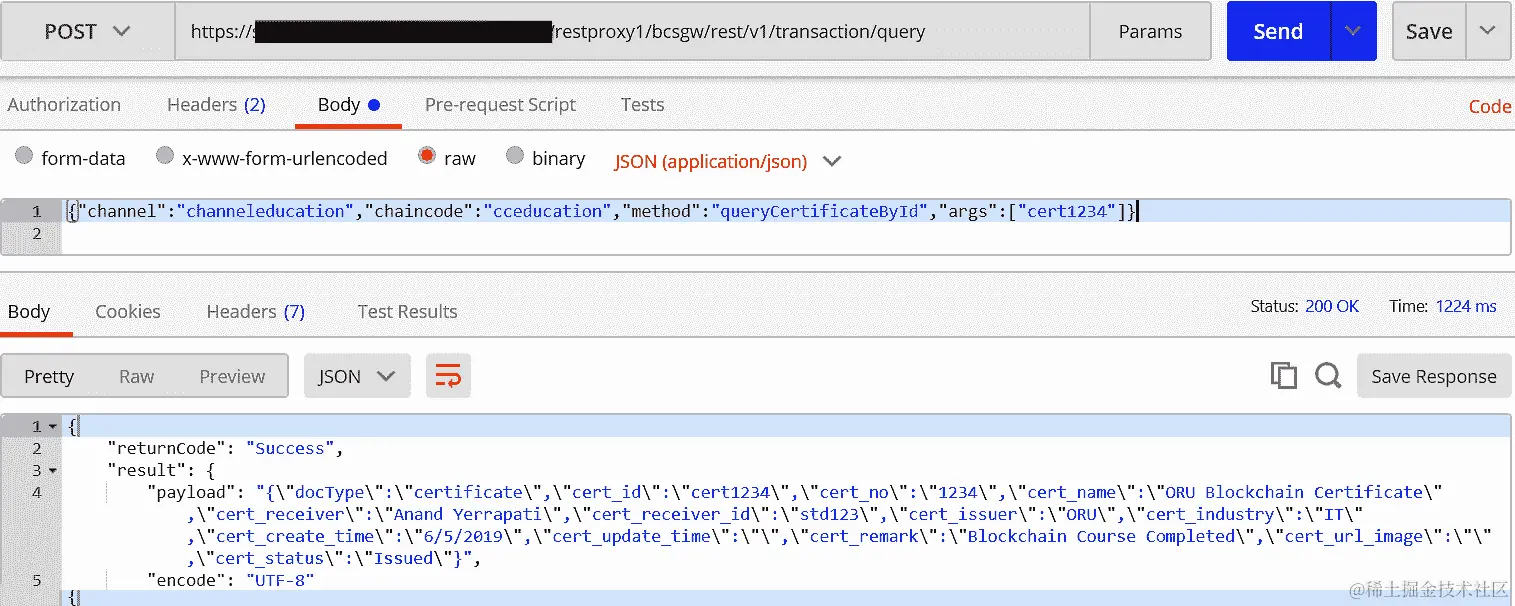The image size is (1515, 606).
Task: Click the "returnCode" key in response
Action: click(166, 448)
